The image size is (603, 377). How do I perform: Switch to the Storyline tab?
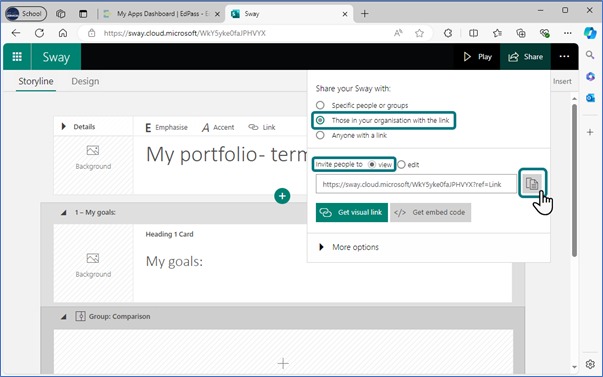(x=36, y=81)
